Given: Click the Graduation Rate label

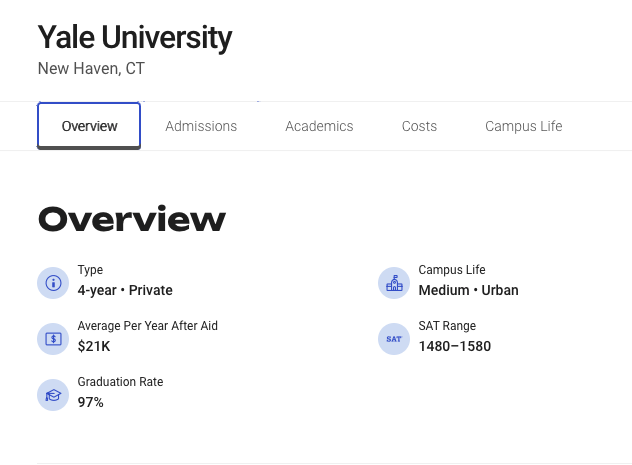Looking at the screenshot, I should 120,382.
